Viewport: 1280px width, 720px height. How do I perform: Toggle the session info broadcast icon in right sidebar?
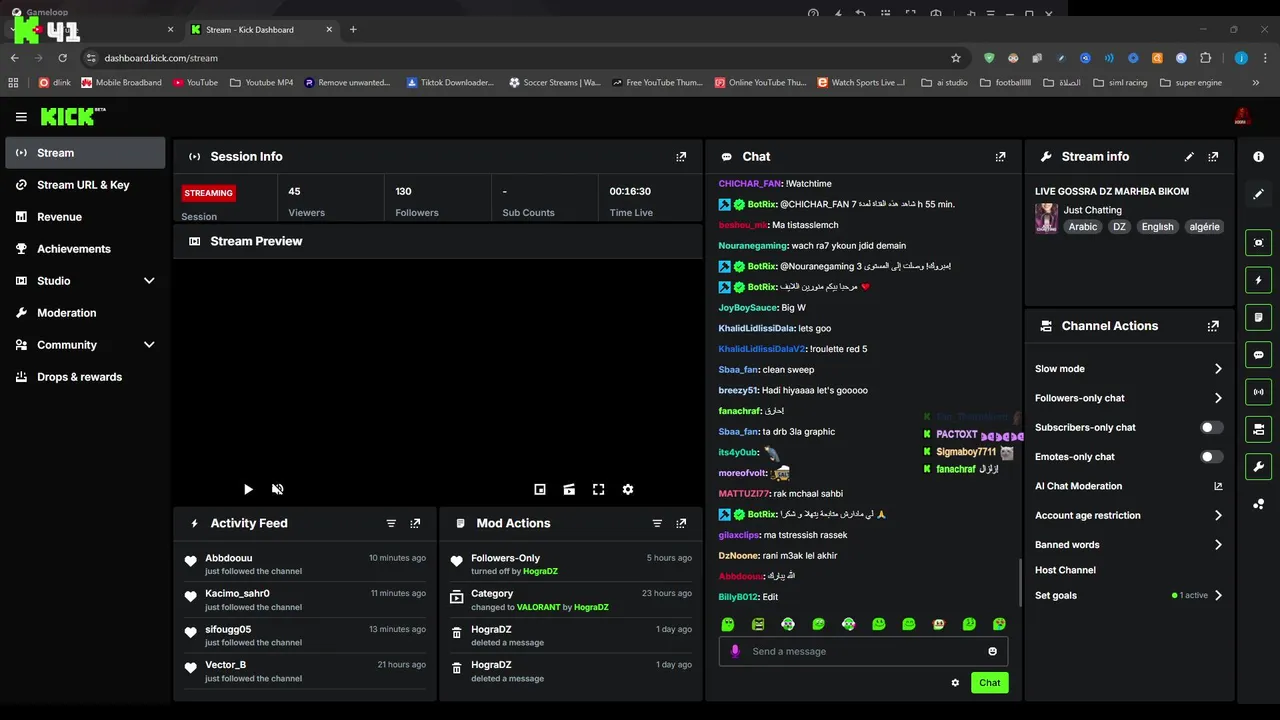coord(1259,392)
